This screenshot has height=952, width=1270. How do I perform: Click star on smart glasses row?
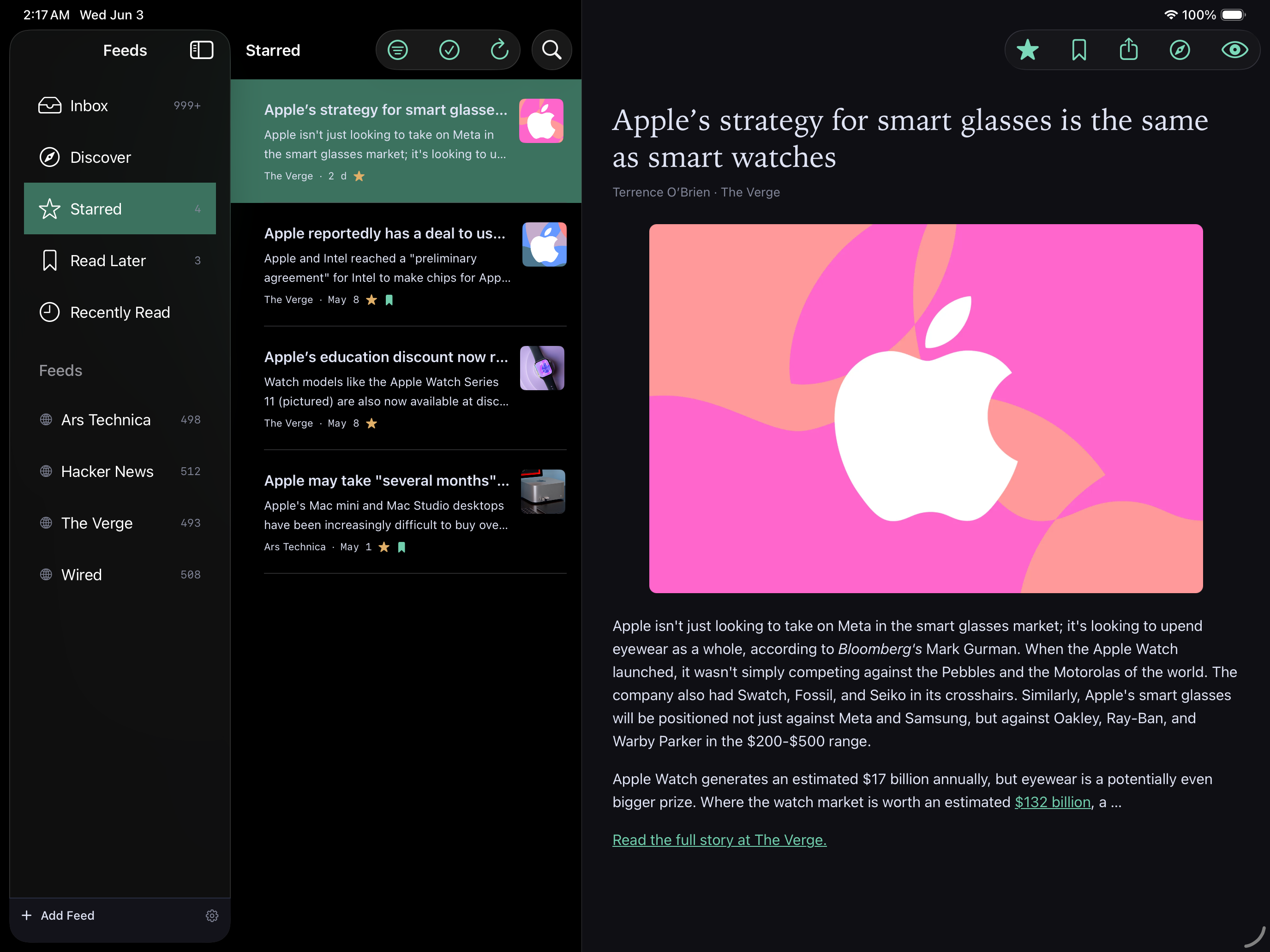point(359,176)
